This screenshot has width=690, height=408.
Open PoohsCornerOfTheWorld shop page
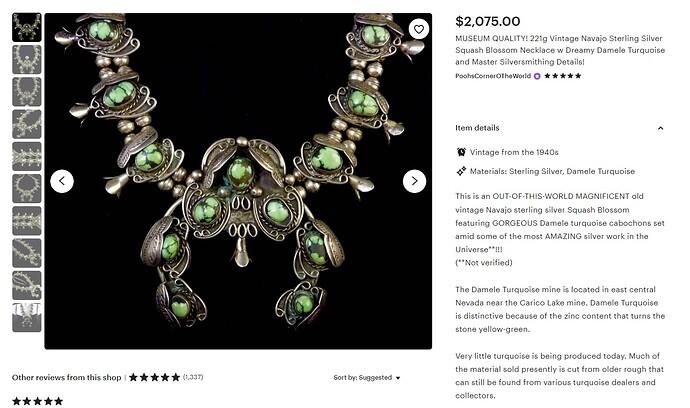tap(493, 76)
